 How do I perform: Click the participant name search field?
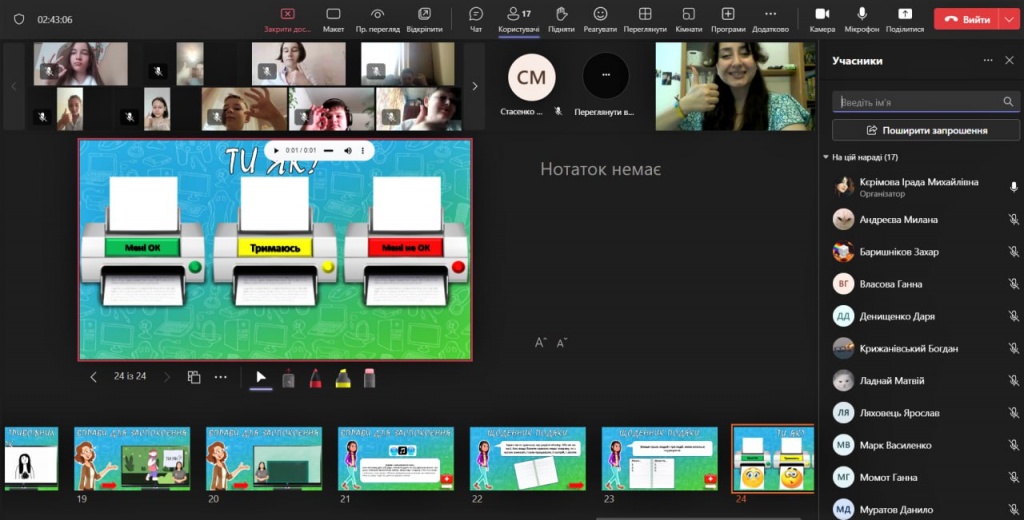(x=918, y=102)
